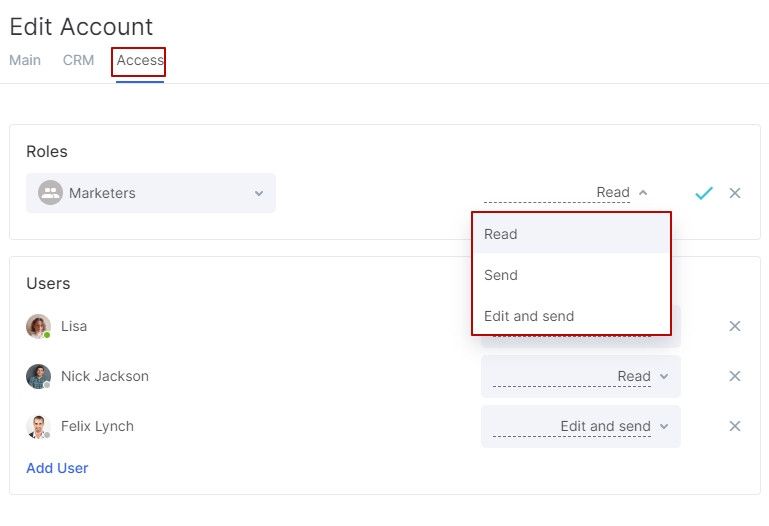Switch to the CRM tab
Image resolution: width=769 pixels, height=526 pixels.
[x=78, y=60]
